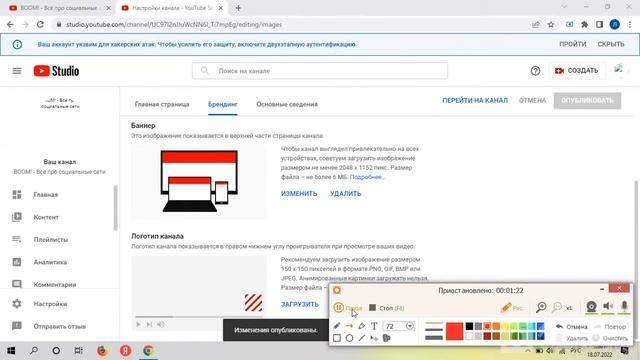The image size is (640, 360).
Task: Select the pencil tool in the recorder panel
Action: pyautogui.click(x=337, y=326)
